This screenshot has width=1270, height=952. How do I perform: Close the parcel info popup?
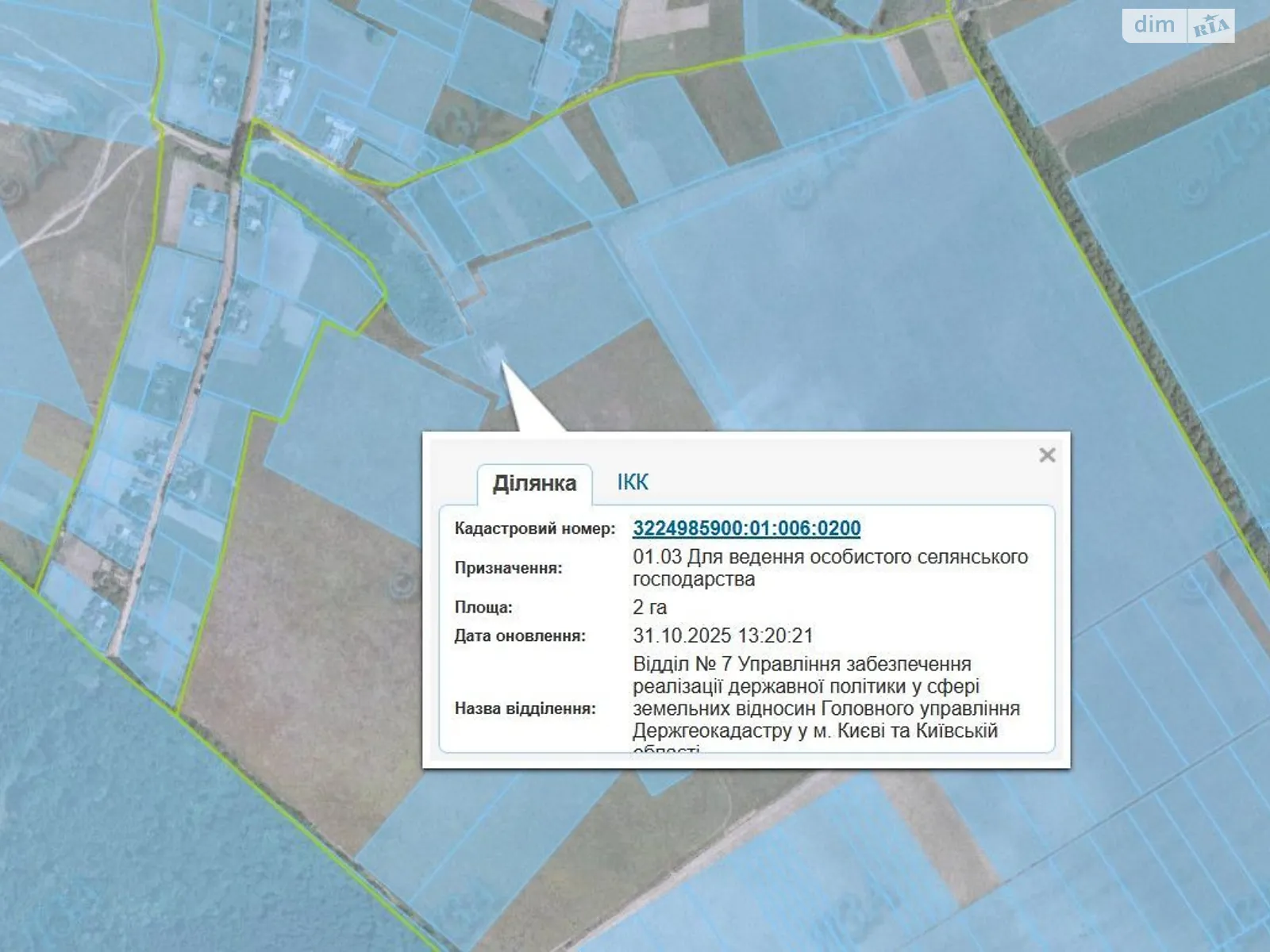pos(1047,455)
